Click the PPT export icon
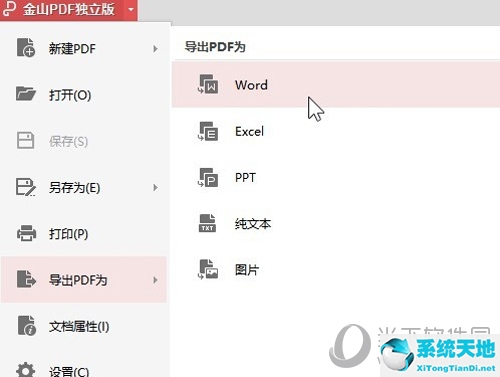This screenshot has height=377, width=500. coord(208,177)
